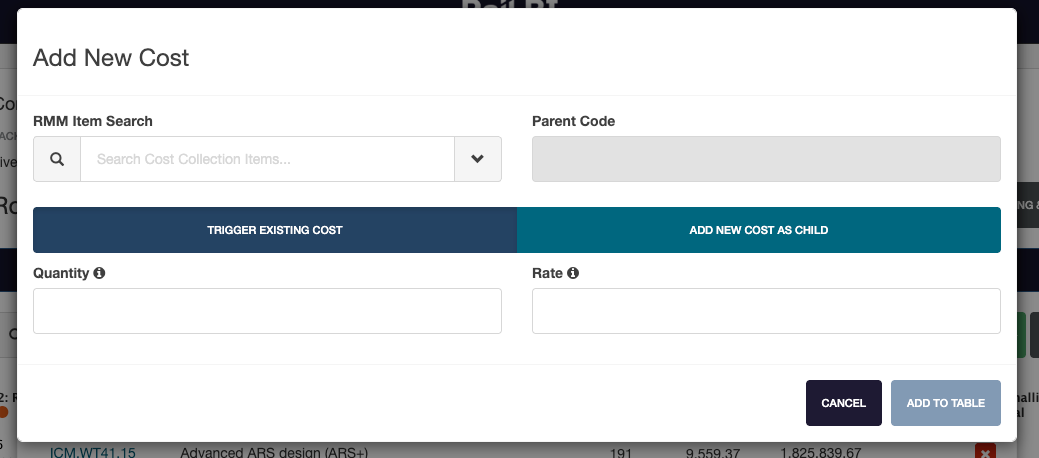Click the Add New Cost dialog title

(x=111, y=57)
